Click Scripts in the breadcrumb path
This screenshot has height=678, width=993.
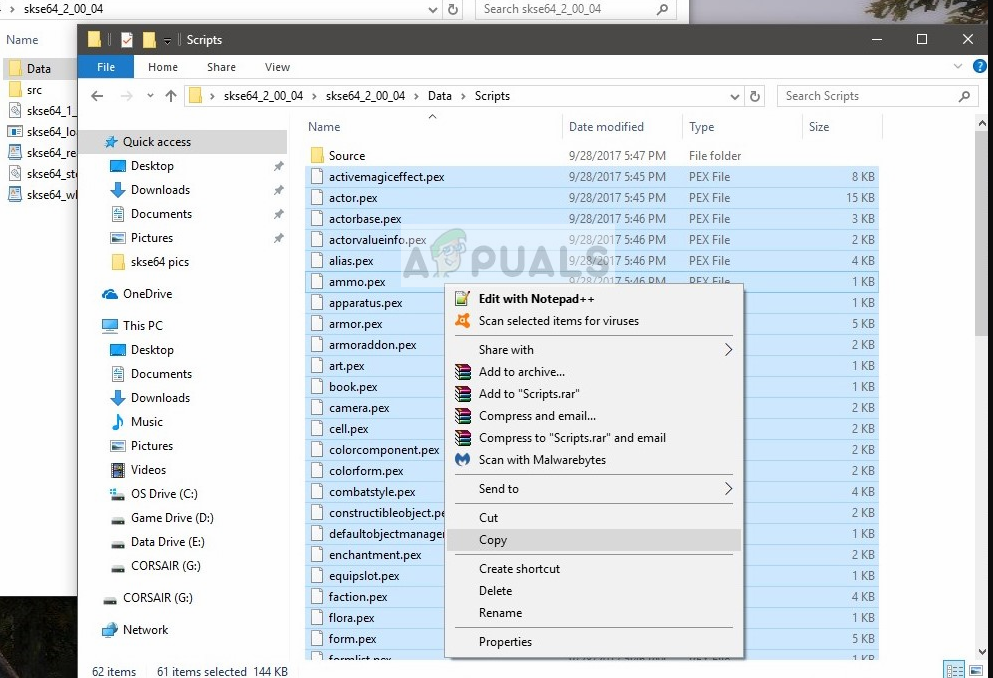pyautogui.click(x=492, y=96)
